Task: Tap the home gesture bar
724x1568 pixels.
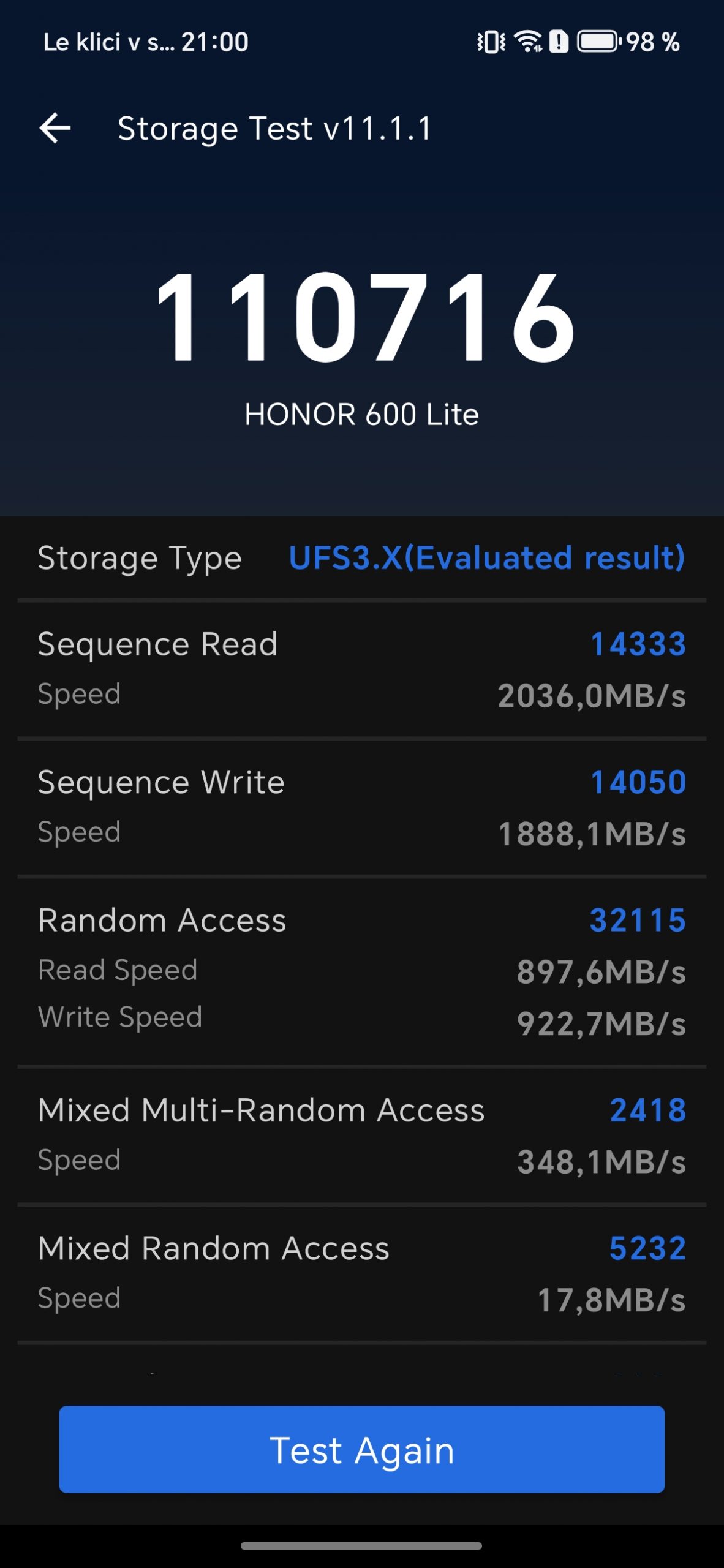Action: (361, 1546)
